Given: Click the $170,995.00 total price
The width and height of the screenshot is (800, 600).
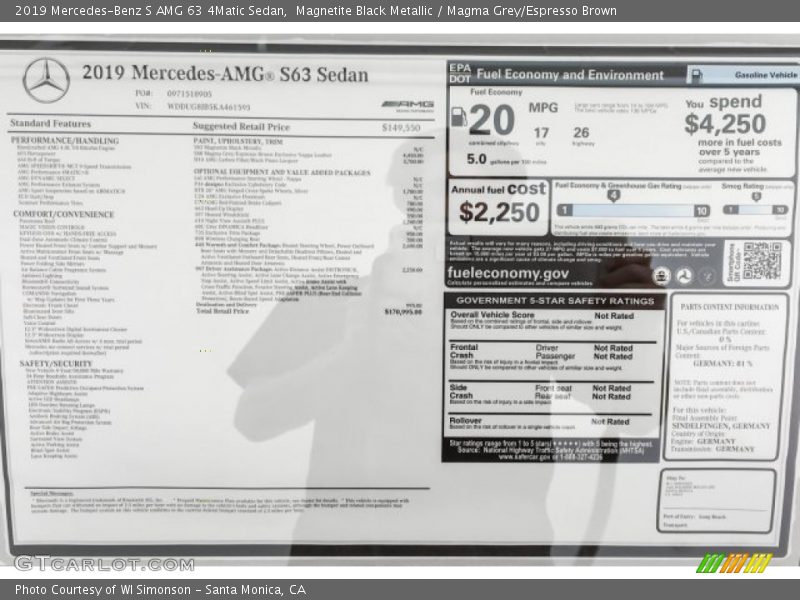Looking at the screenshot, I should coord(403,312).
